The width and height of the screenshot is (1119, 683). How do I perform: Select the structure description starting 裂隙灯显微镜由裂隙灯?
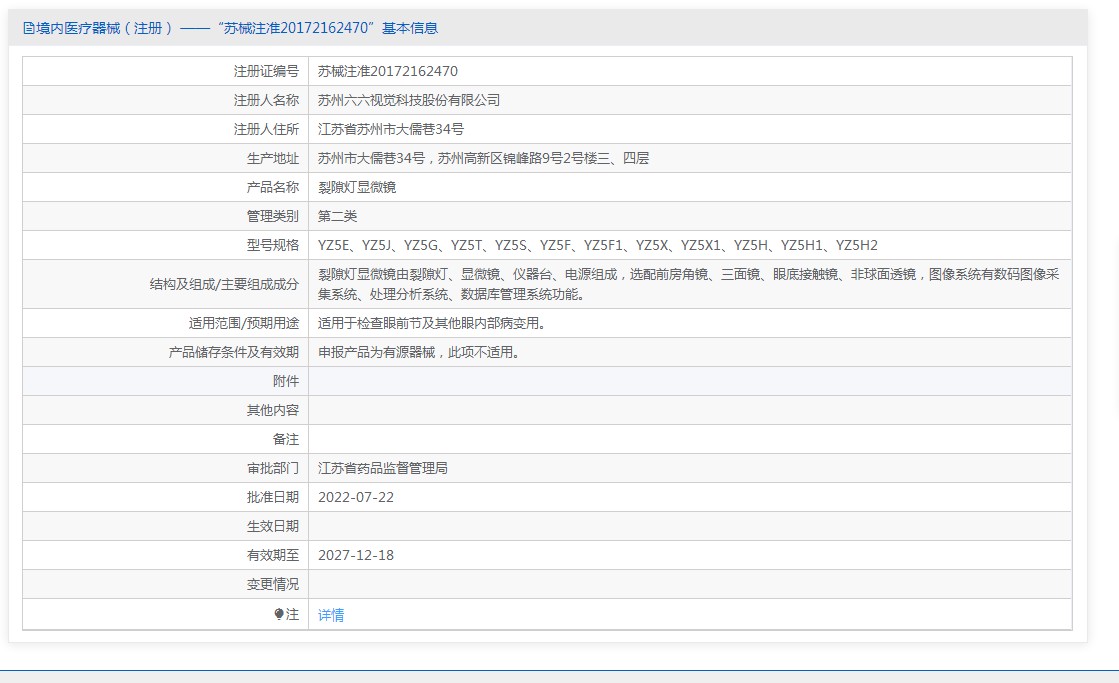click(689, 284)
